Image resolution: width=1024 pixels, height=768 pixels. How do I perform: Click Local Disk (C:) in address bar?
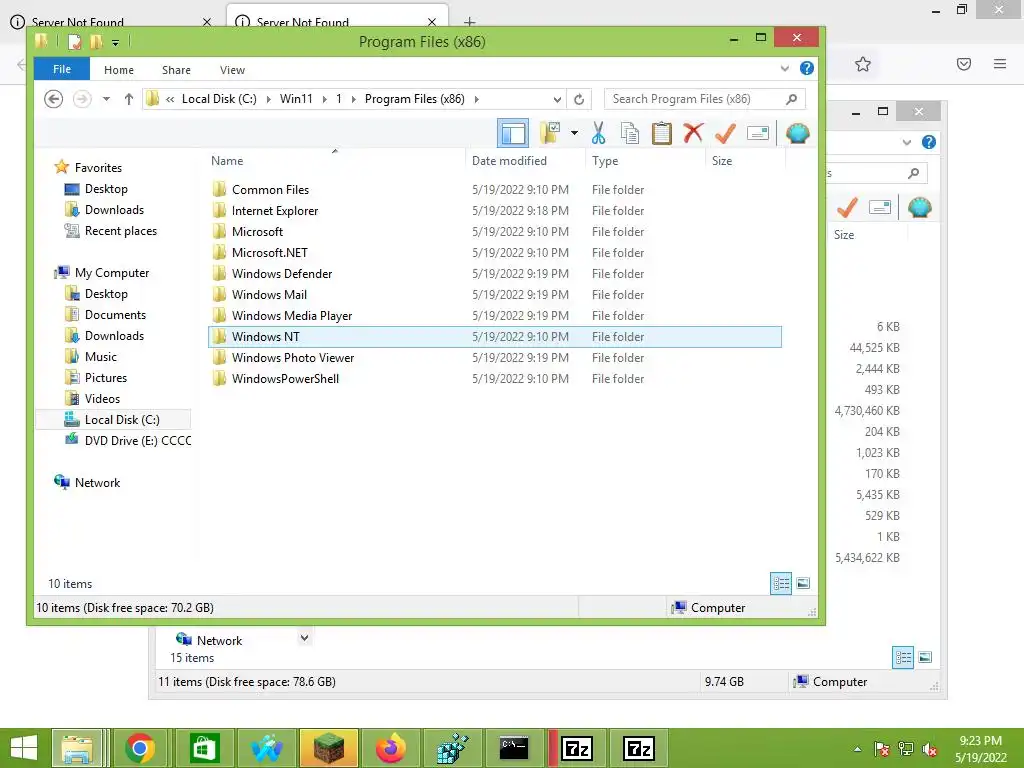click(x=219, y=99)
